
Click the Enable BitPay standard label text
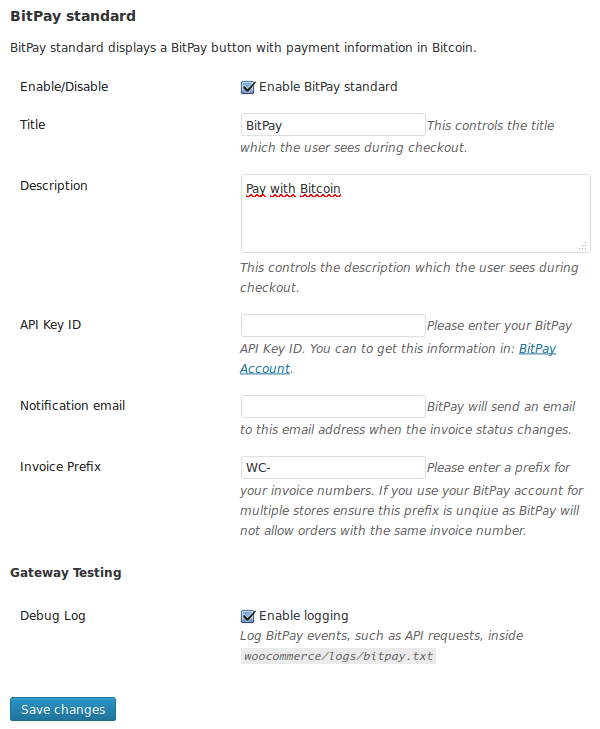(x=328, y=87)
